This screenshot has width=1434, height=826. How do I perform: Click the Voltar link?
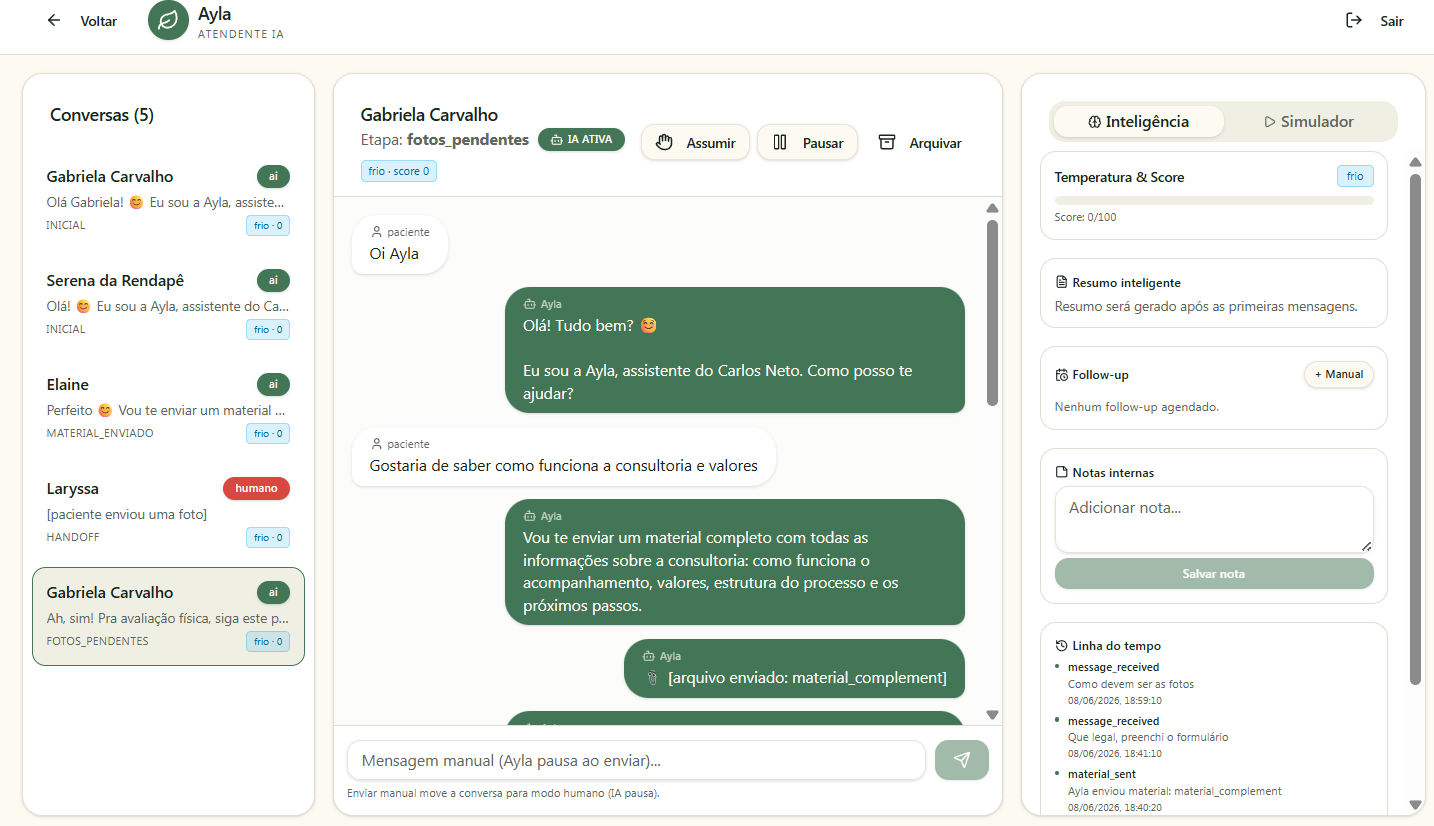click(82, 21)
